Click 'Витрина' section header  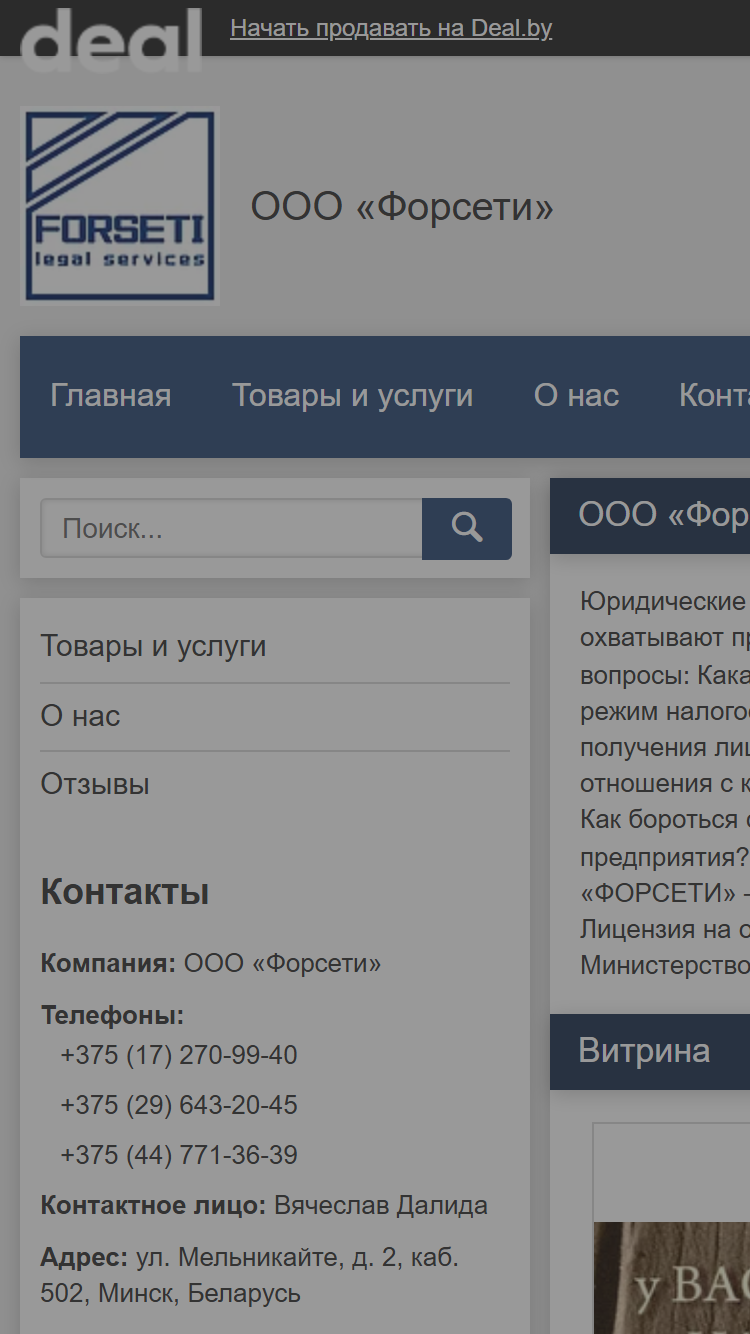click(x=650, y=1051)
